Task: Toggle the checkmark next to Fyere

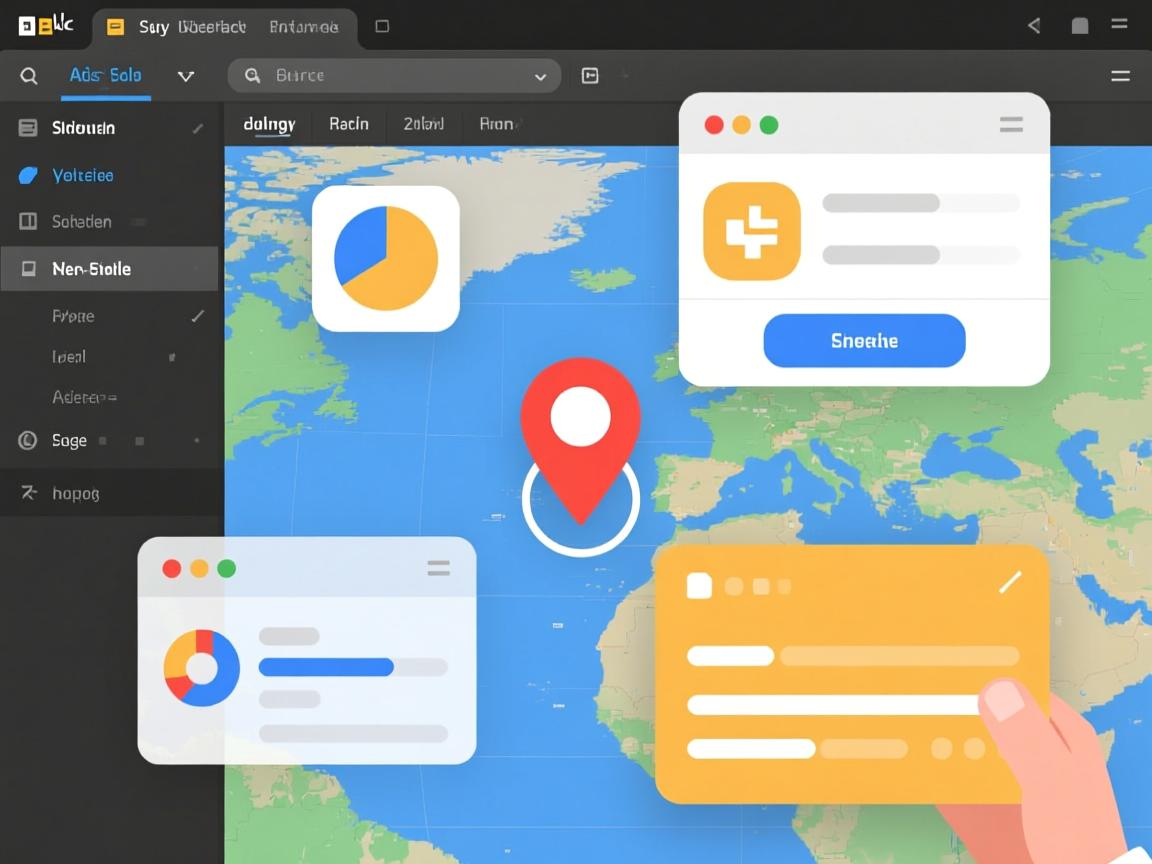Action: [x=197, y=316]
